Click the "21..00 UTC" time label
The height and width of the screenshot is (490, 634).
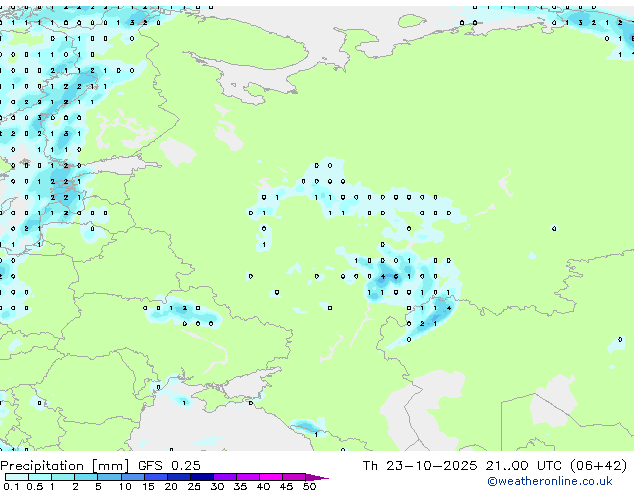point(524,466)
